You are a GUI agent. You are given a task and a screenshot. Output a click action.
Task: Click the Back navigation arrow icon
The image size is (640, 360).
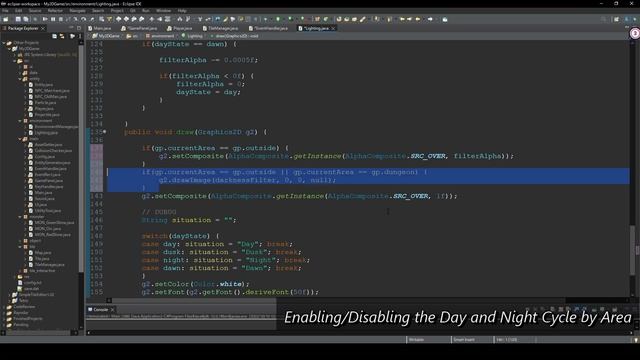(x=418, y=19)
